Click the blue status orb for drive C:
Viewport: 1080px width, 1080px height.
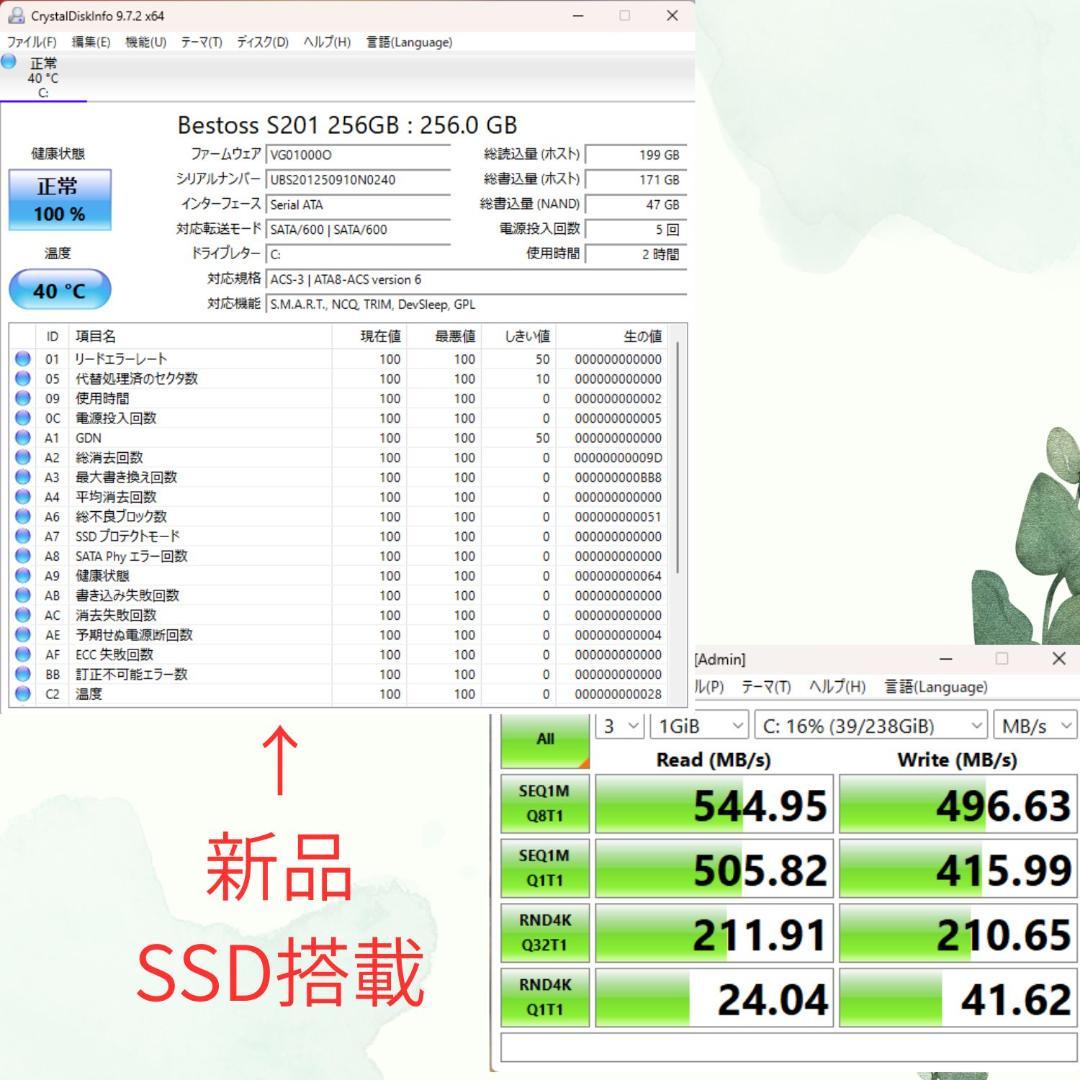pos(9,62)
